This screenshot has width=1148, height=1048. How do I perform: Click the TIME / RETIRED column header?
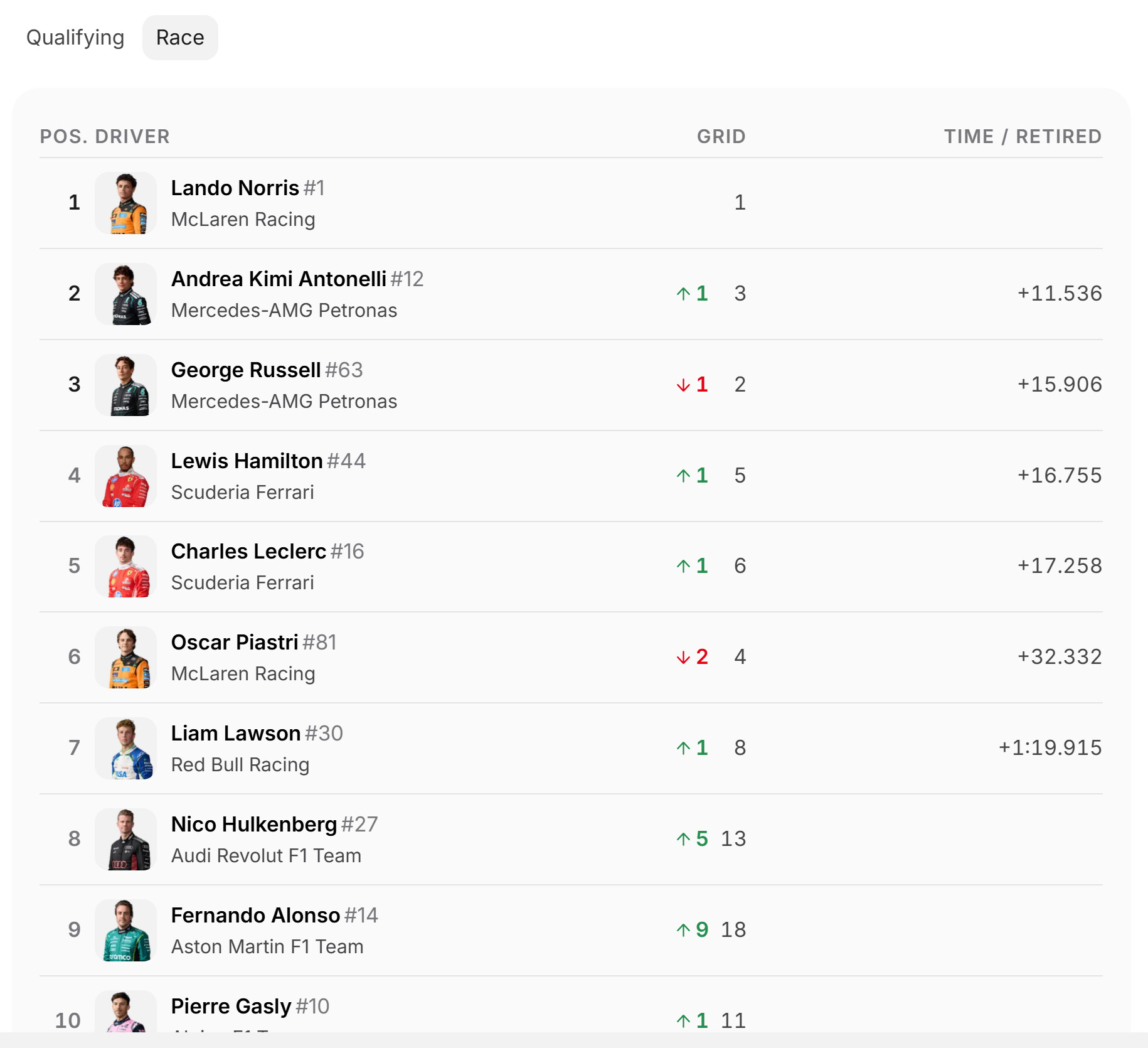click(x=1023, y=136)
